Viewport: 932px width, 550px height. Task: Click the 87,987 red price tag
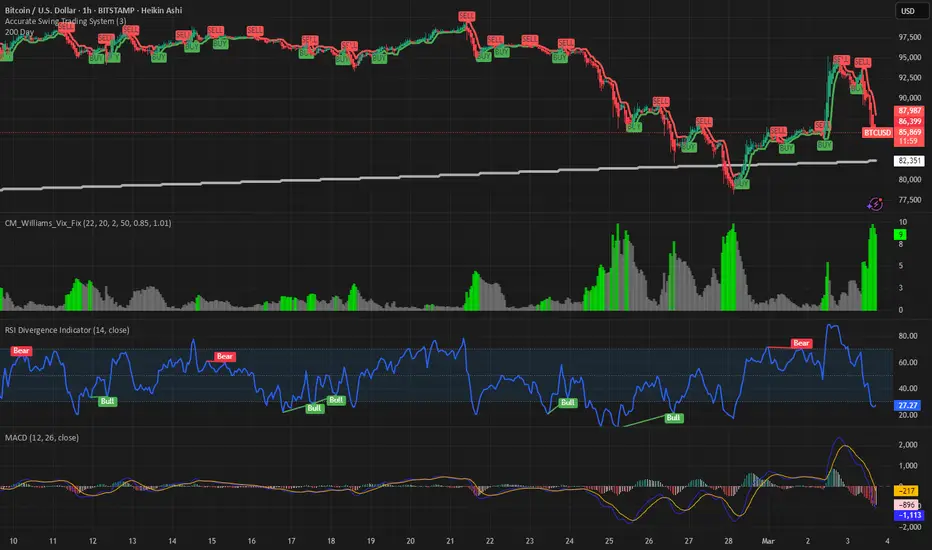909,111
